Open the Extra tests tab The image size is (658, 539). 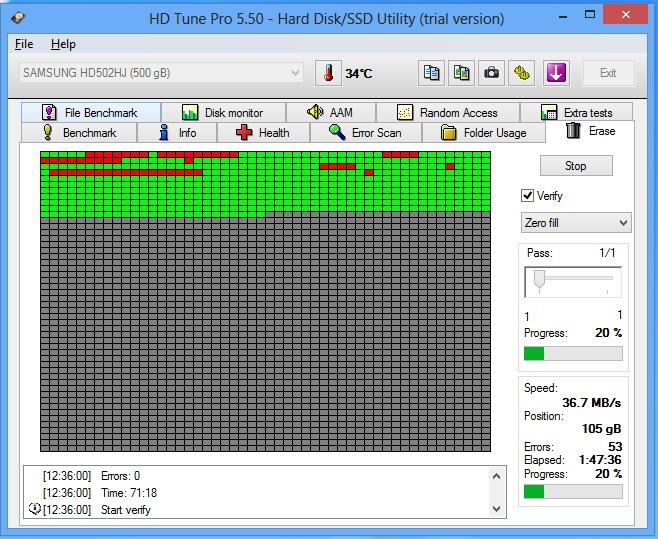577,112
